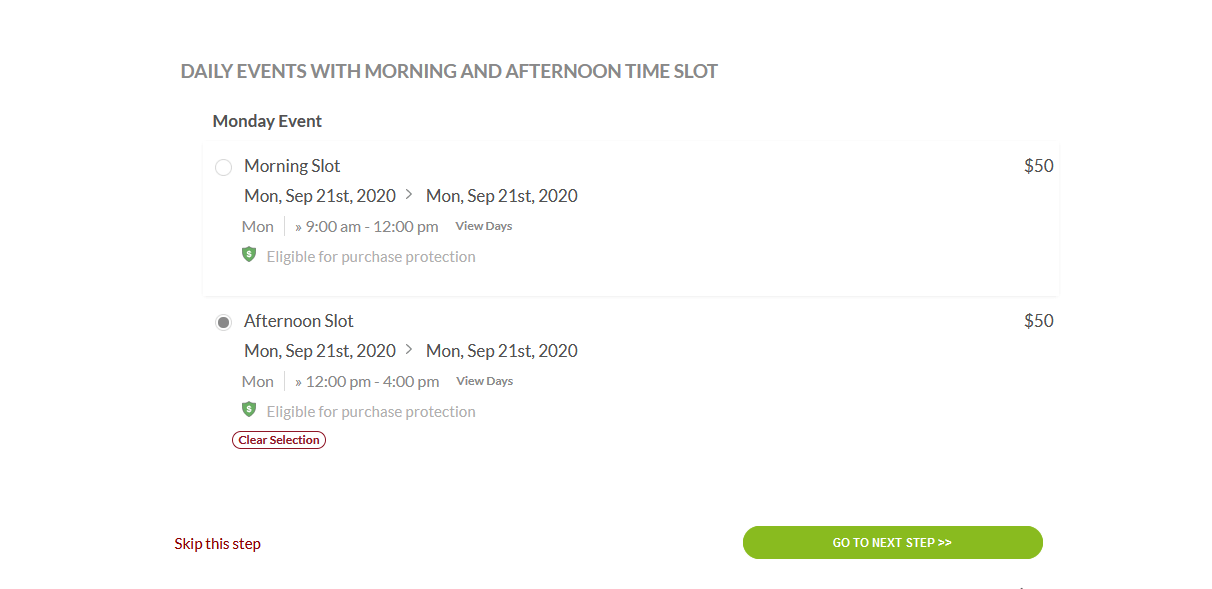Screen dimensions: 1212x589
Task: Select the Morning Slot radio button
Action: [224, 167]
